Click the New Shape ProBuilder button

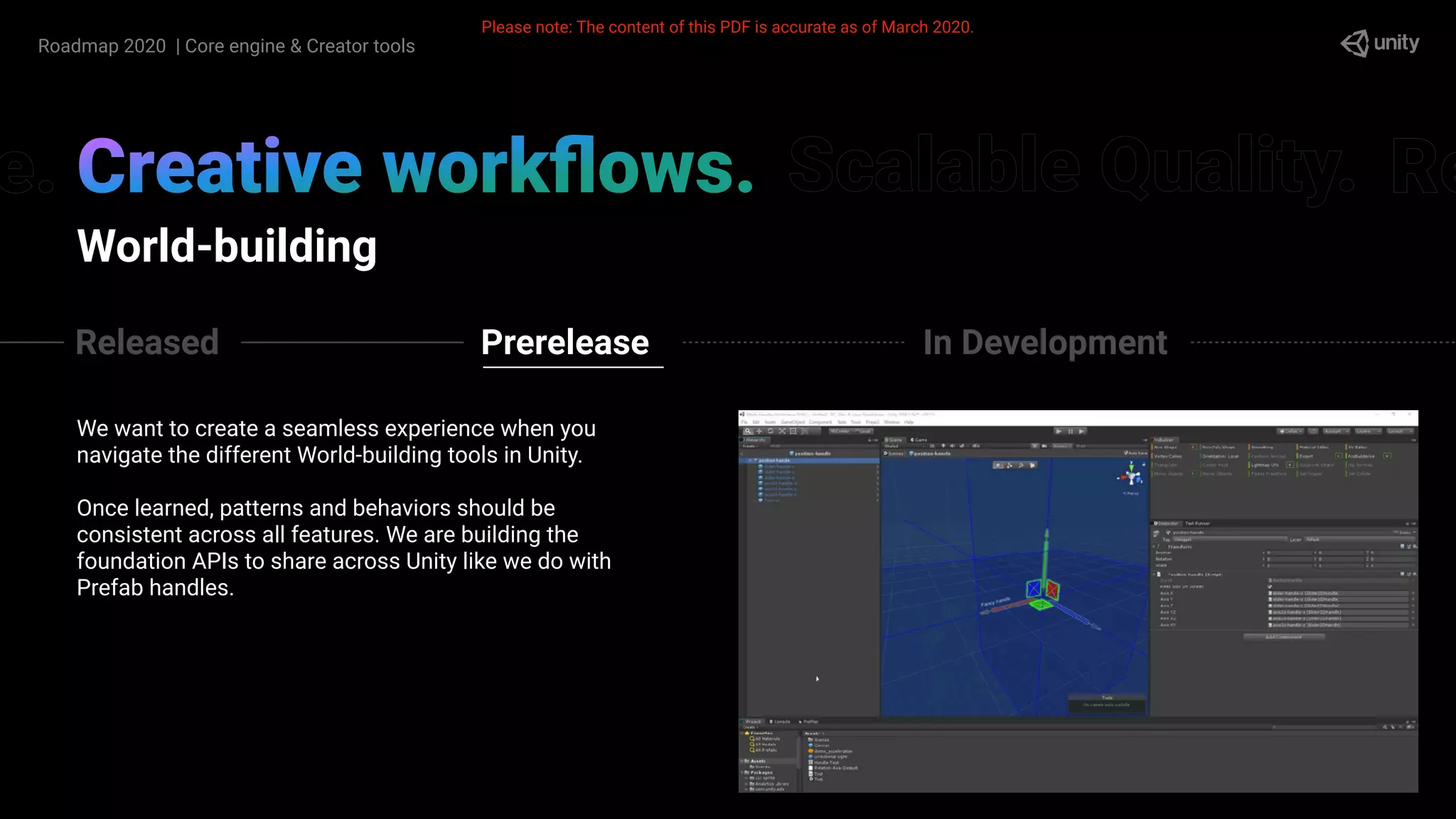[x=1166, y=447]
